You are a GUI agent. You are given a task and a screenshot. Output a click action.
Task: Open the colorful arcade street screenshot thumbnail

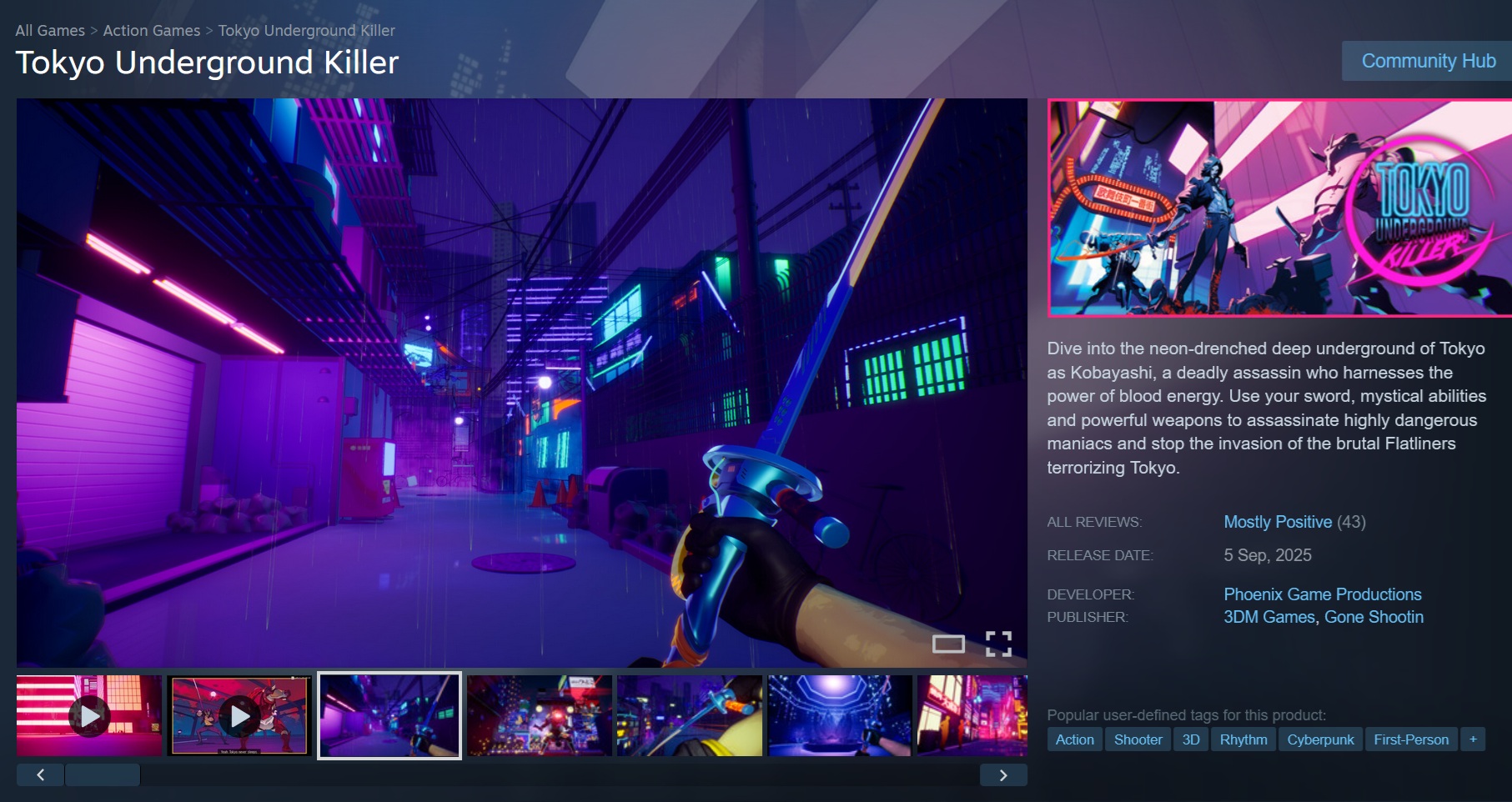(x=540, y=715)
